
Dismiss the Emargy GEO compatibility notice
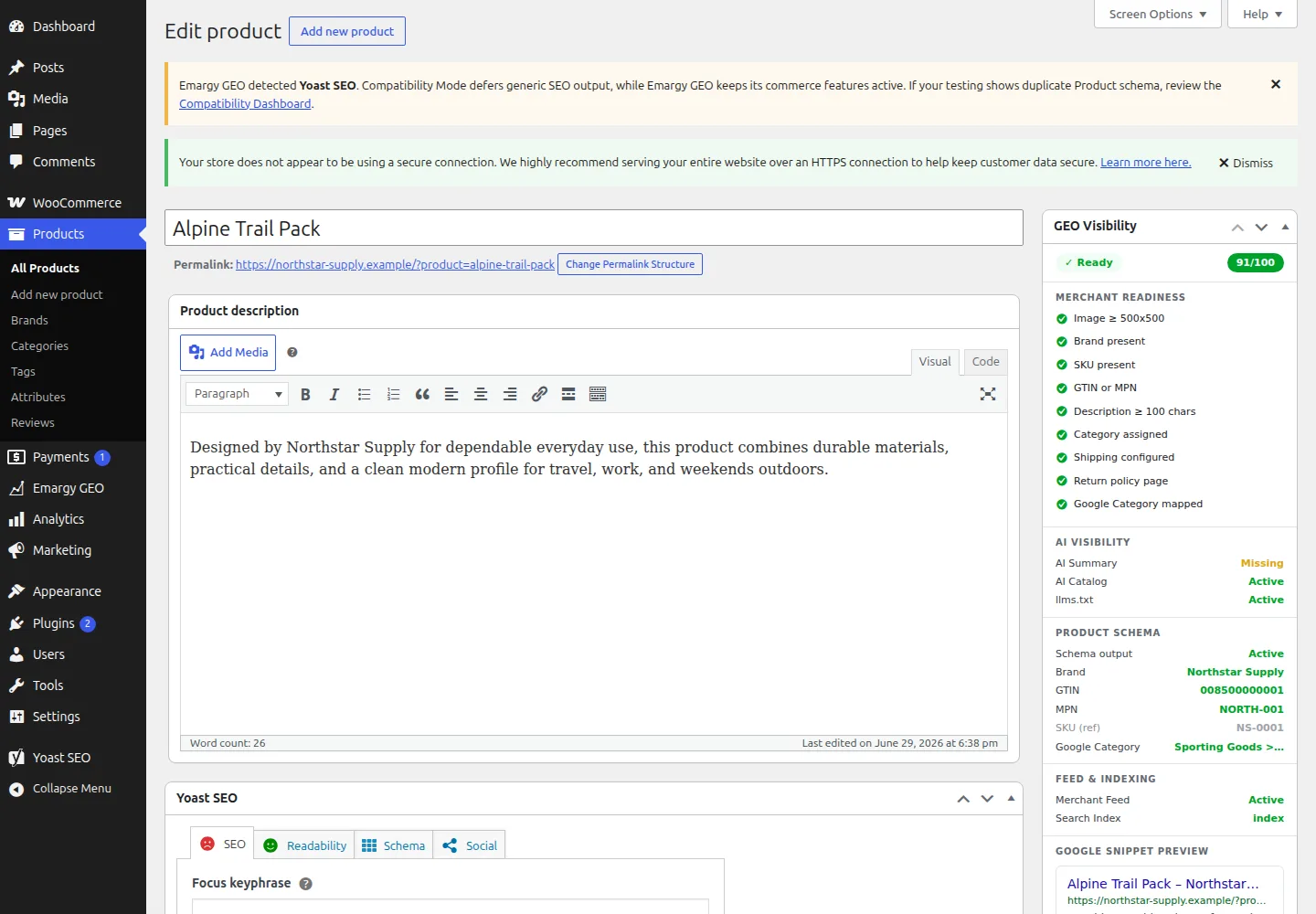[x=1276, y=84]
